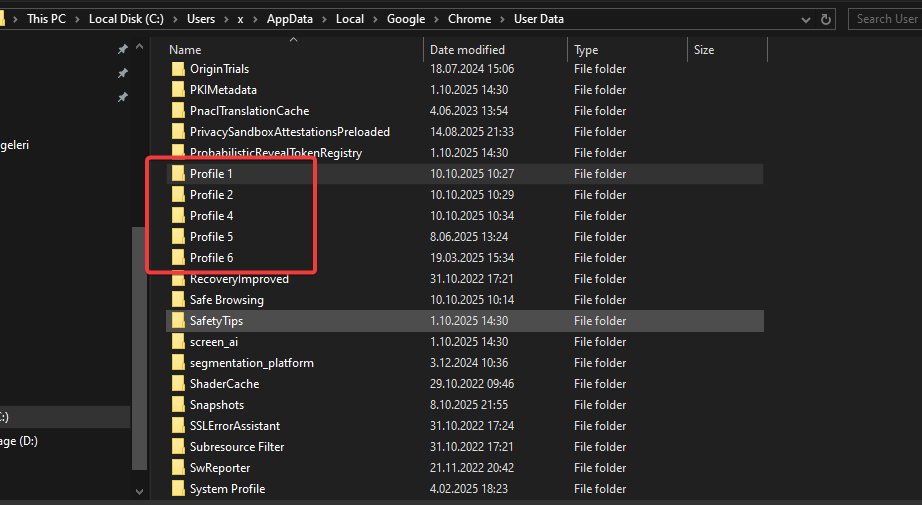Sort by the Type column header
The height and width of the screenshot is (505, 922).
tap(586, 50)
